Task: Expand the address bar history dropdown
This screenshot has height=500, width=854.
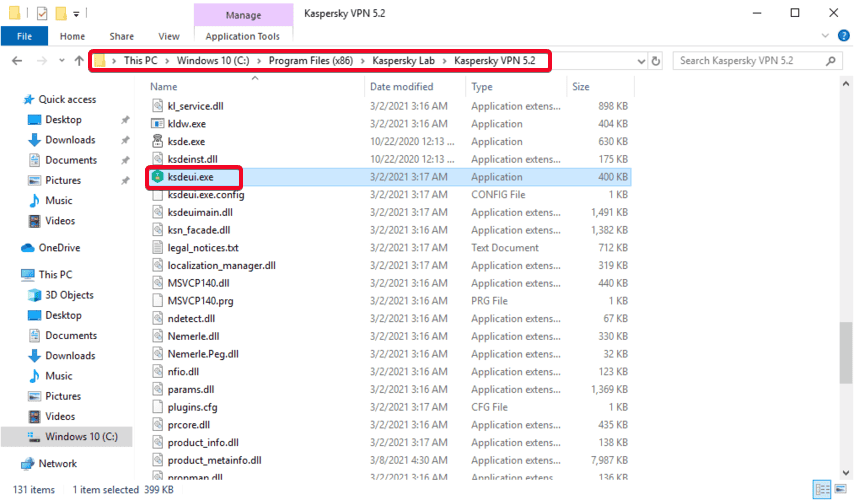Action: pos(641,61)
